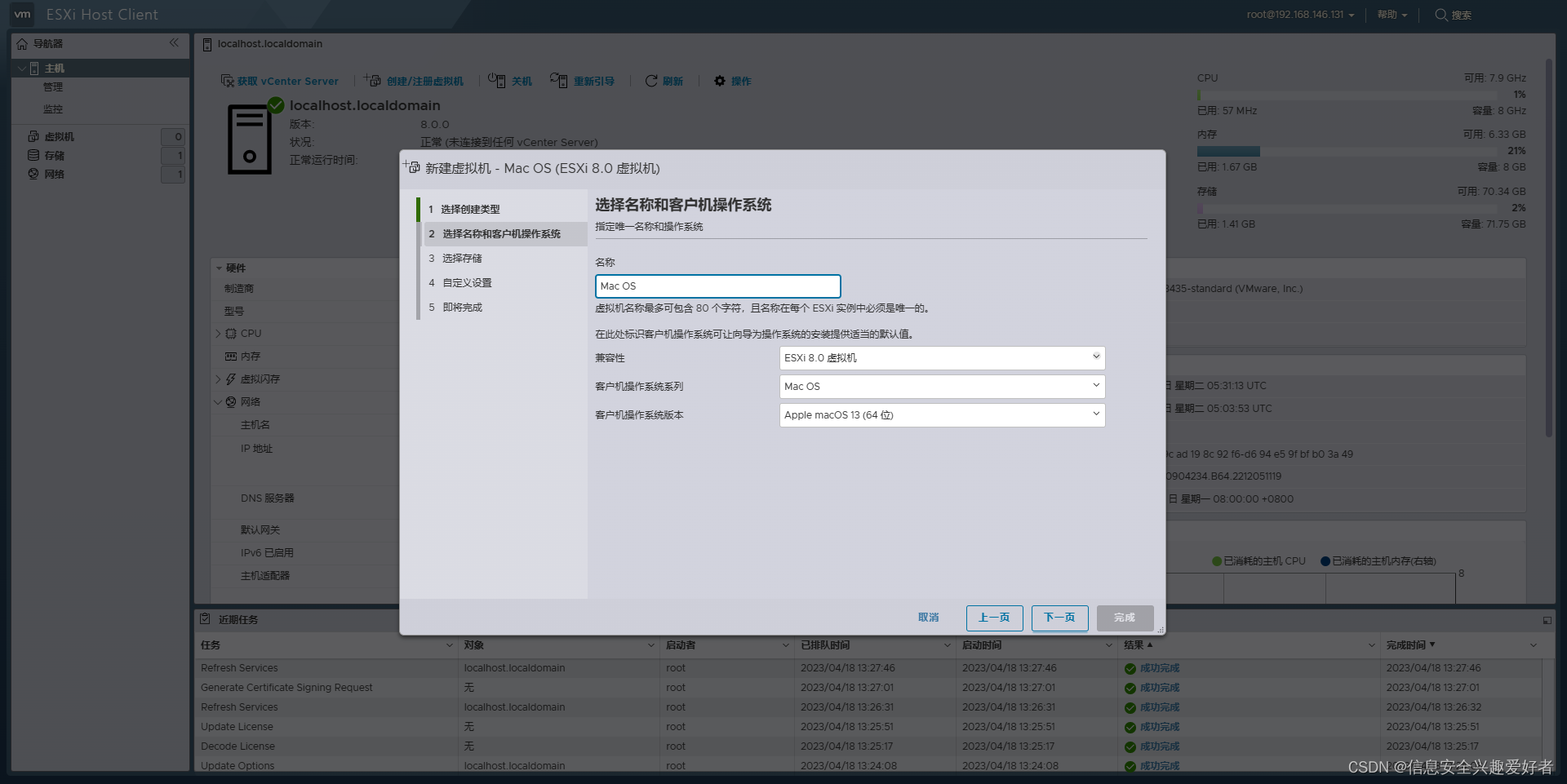Go to wizard step 1 Select creation type

point(502,210)
